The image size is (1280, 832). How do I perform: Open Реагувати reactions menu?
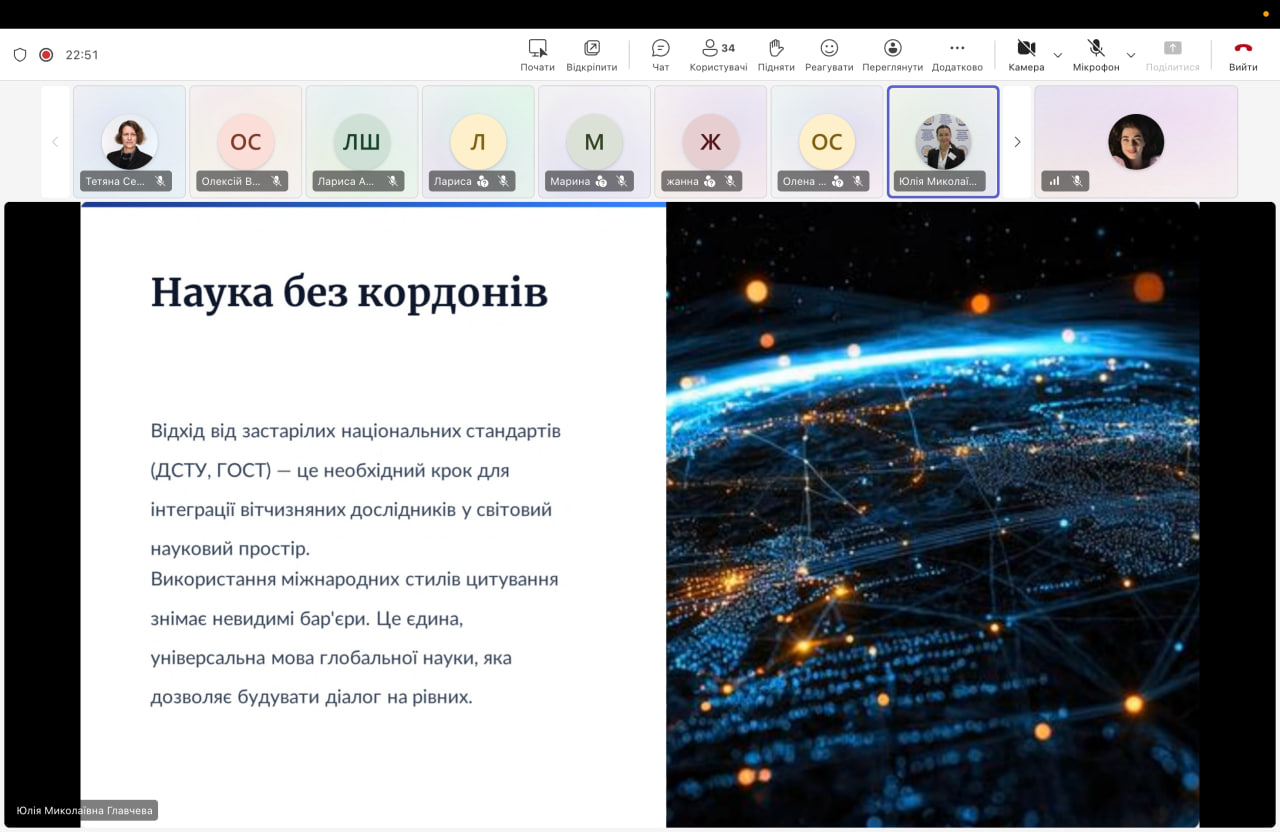pos(829,54)
